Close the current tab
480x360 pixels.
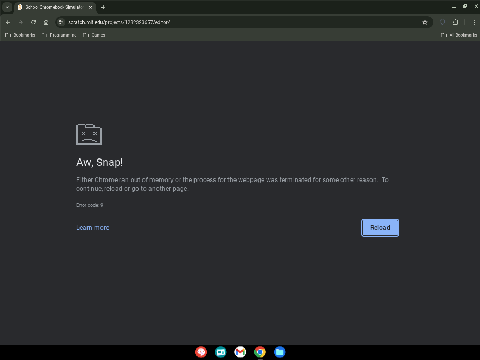tap(90, 7)
